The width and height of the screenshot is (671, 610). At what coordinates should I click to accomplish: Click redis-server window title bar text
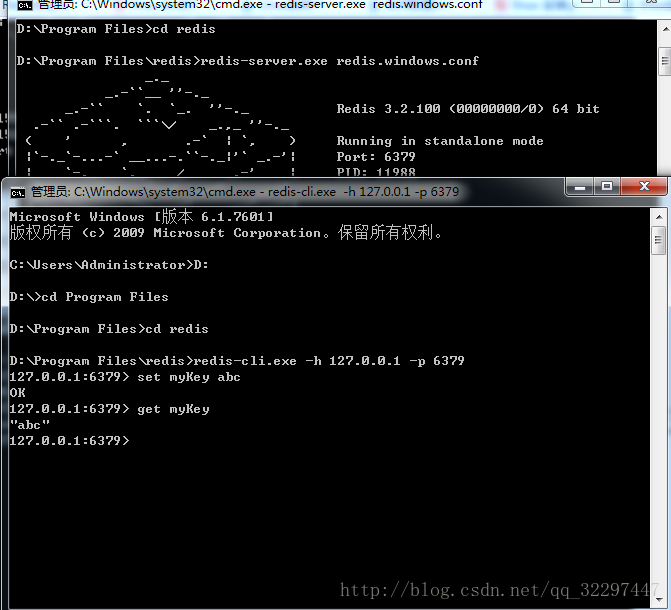click(x=260, y=5)
